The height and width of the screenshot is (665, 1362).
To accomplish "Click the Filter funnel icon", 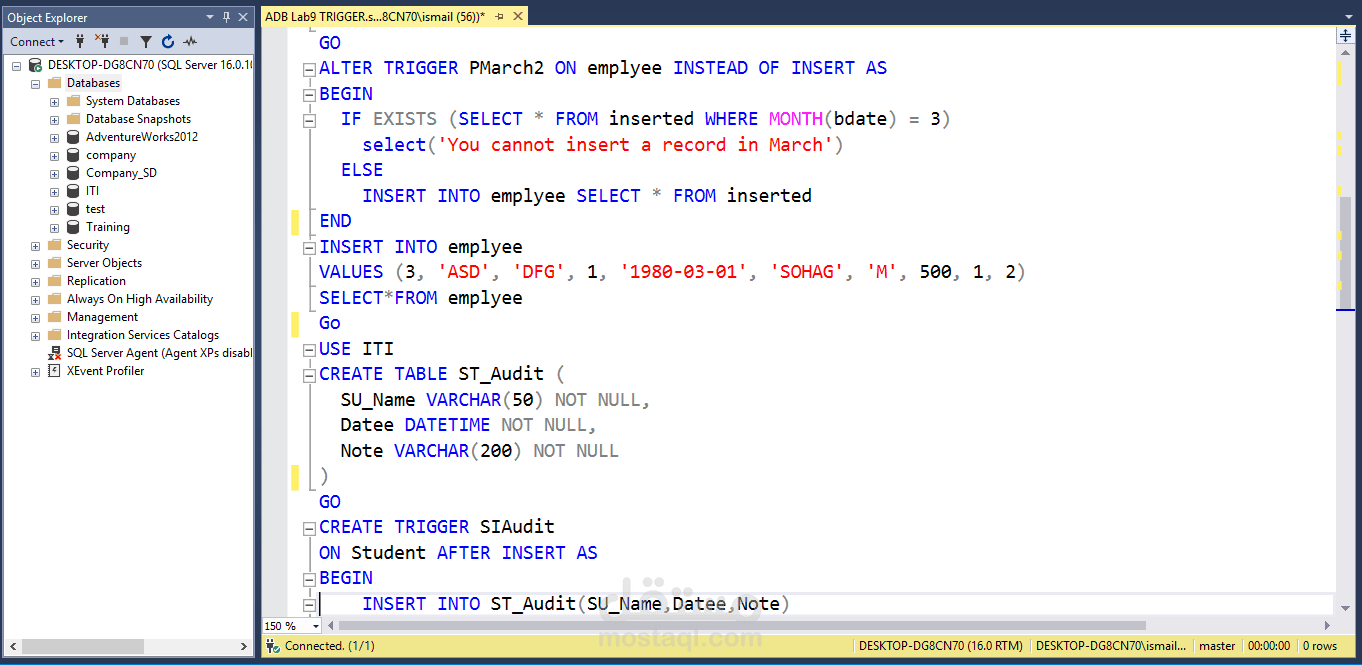I will [x=146, y=41].
